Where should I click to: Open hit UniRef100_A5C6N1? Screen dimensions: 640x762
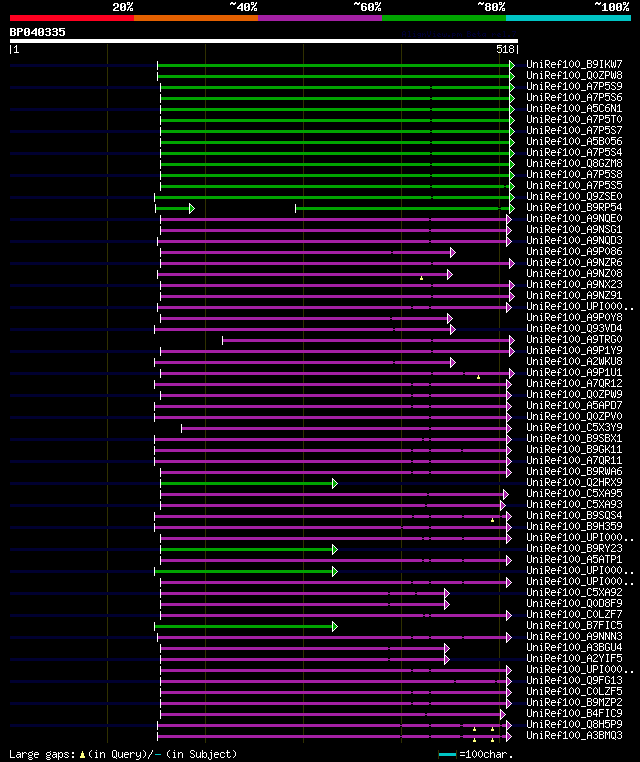pyautogui.click(x=574, y=108)
